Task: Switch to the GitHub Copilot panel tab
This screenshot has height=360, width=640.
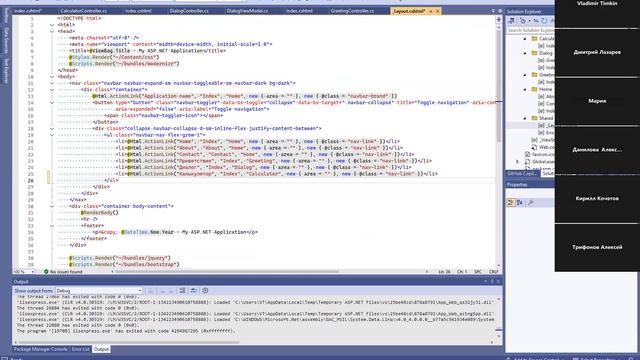Action: (522, 173)
